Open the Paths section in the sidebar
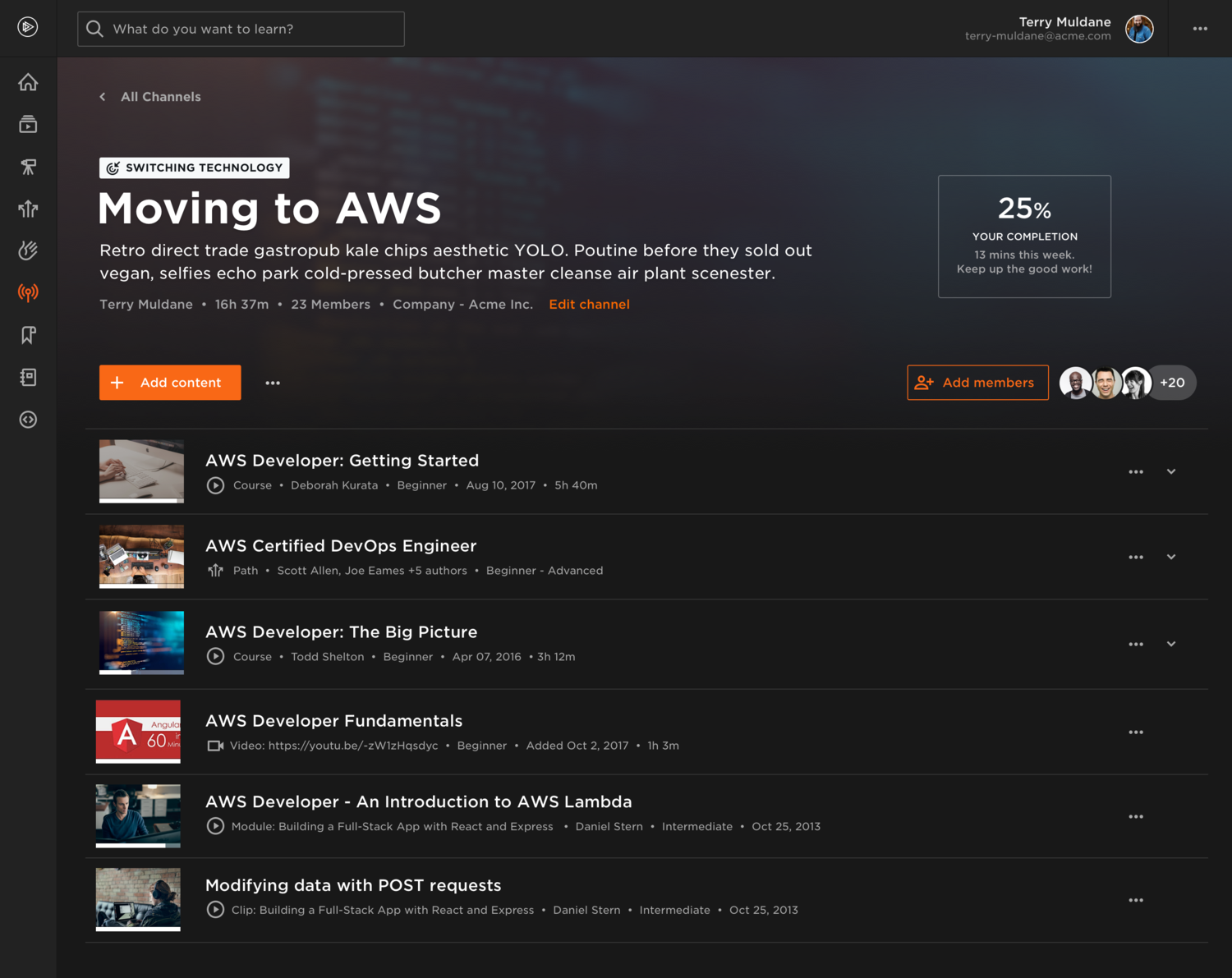This screenshot has height=978, width=1232. pos(28,209)
